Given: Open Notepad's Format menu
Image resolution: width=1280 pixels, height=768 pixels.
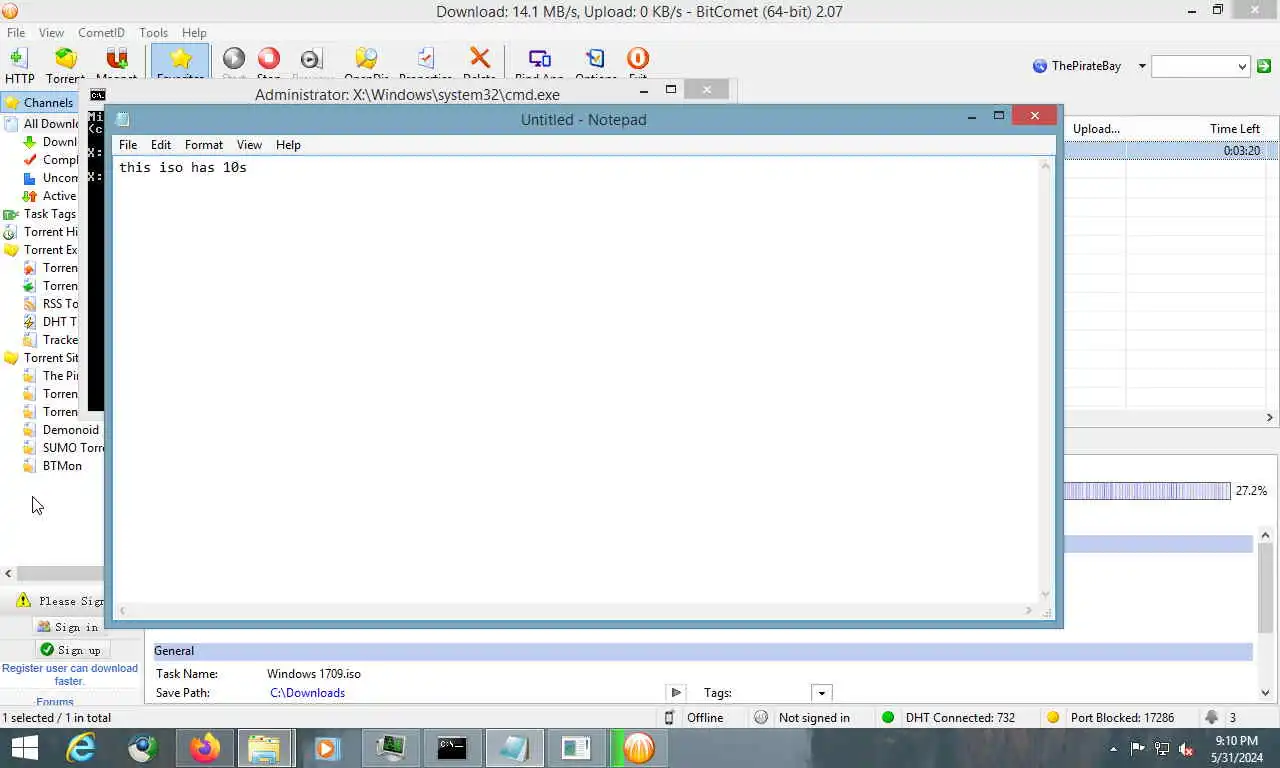Looking at the screenshot, I should (x=204, y=145).
